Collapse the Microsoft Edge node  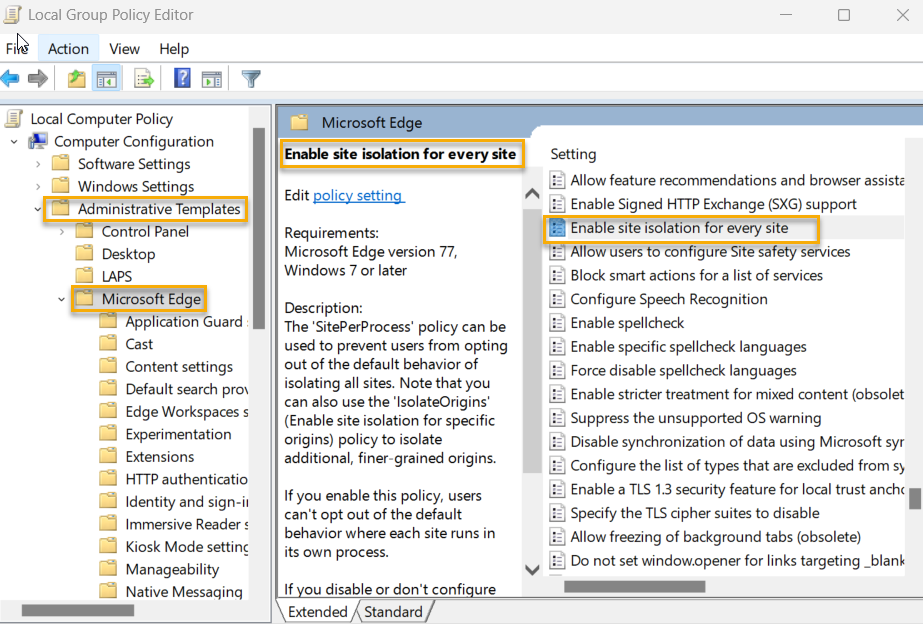point(61,298)
